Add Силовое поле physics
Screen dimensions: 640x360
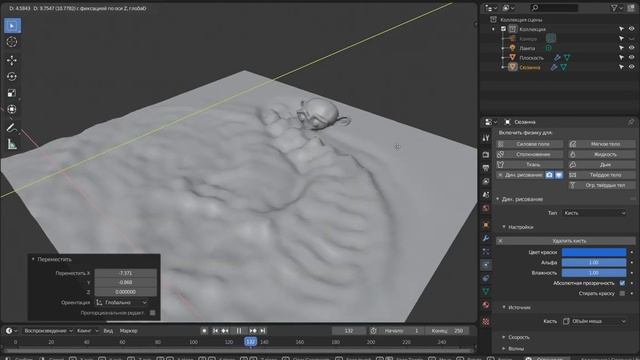point(530,144)
